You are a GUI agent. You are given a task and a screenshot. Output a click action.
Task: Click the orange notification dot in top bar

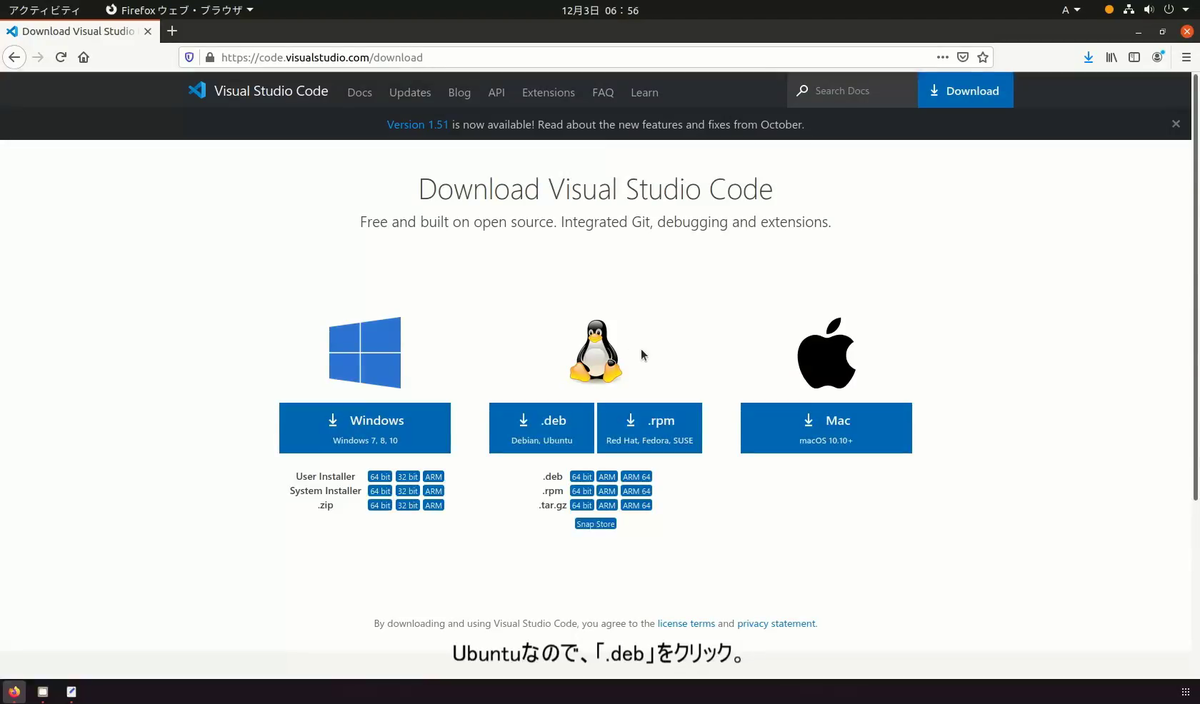(1109, 10)
